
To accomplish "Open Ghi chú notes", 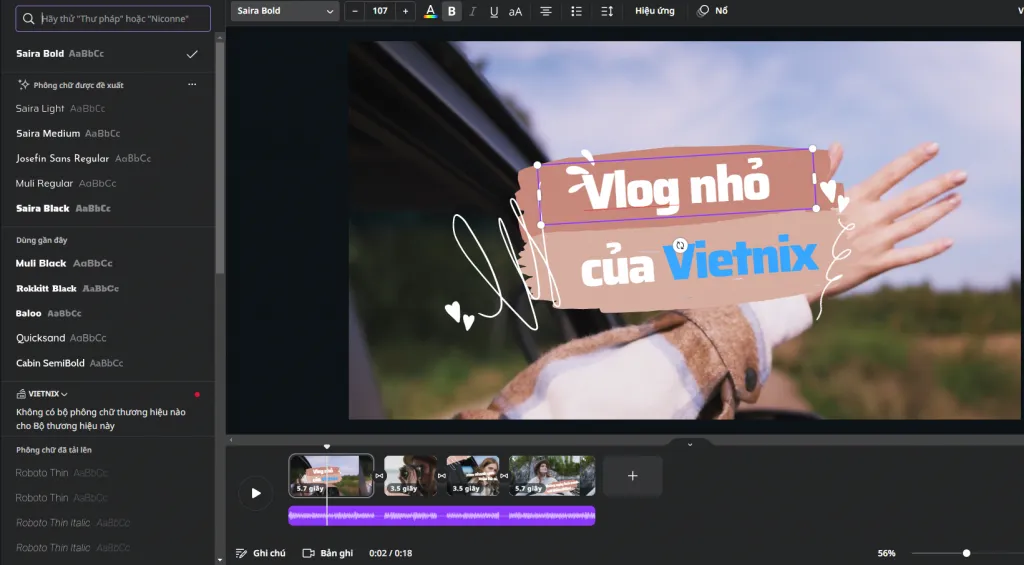I will 261,553.
